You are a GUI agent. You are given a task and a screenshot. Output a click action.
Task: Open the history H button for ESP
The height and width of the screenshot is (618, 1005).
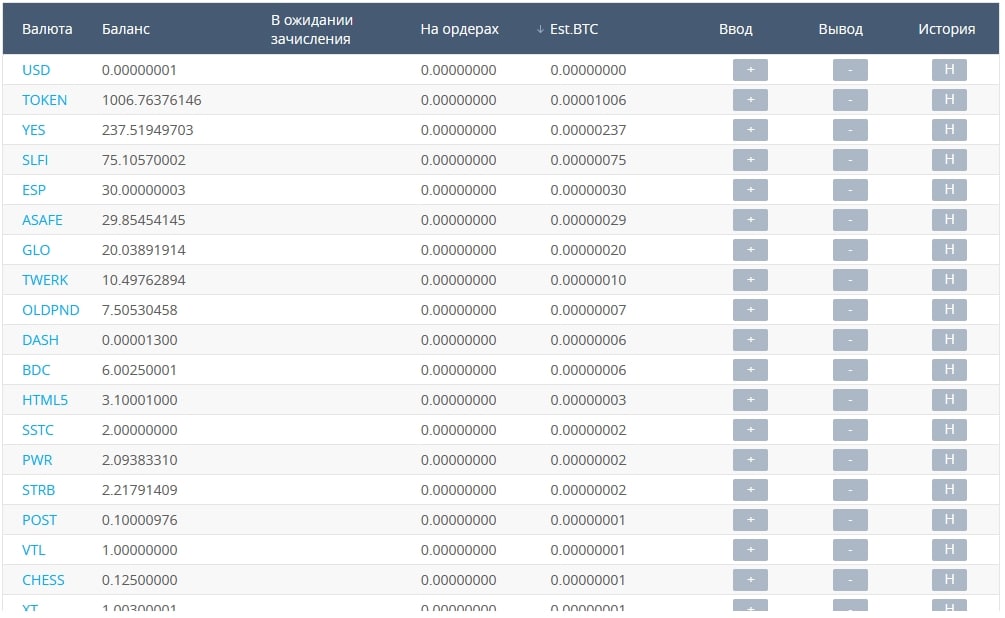point(949,190)
